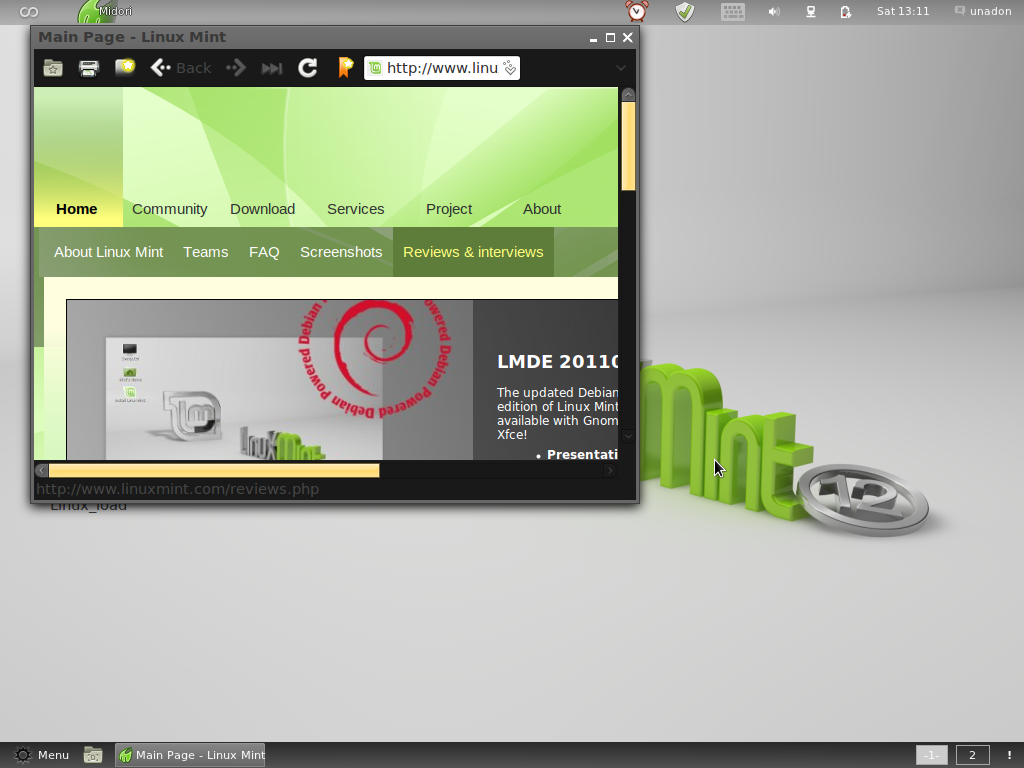Screen dimensions: 1024x768
Task: Open a new tab with star icon
Action: 125,67
